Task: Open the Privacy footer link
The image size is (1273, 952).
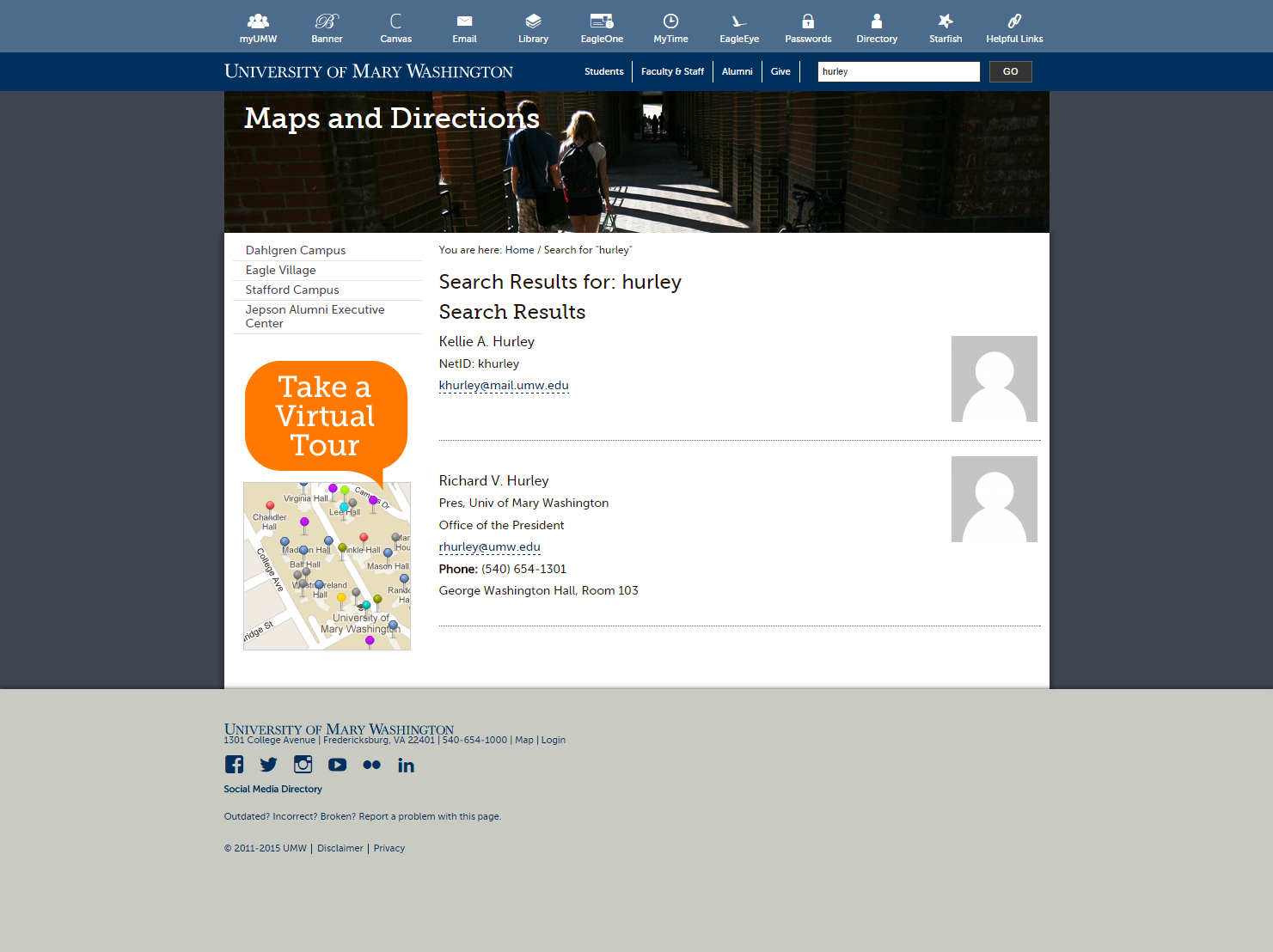Action: coord(389,848)
